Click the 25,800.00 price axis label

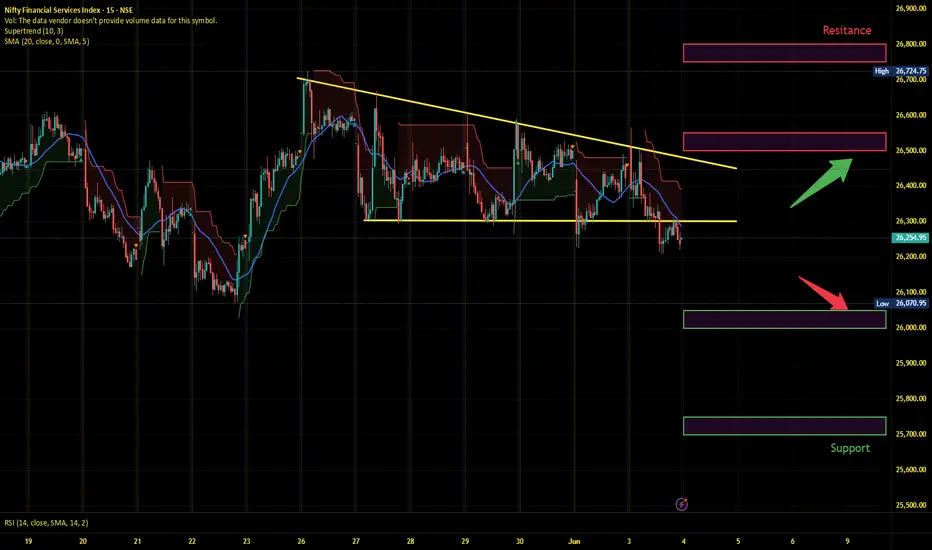[911, 398]
